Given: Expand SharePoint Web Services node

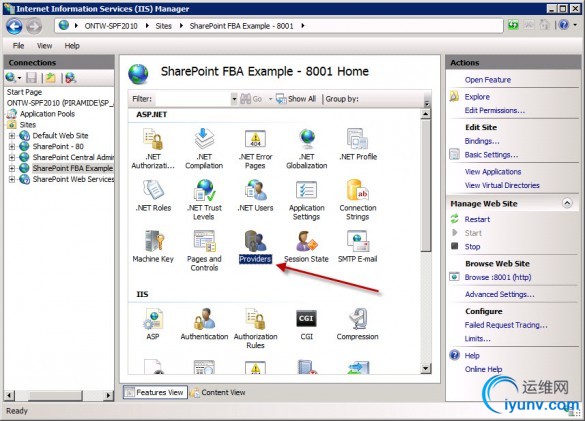Looking at the screenshot, I should (x=12, y=179).
